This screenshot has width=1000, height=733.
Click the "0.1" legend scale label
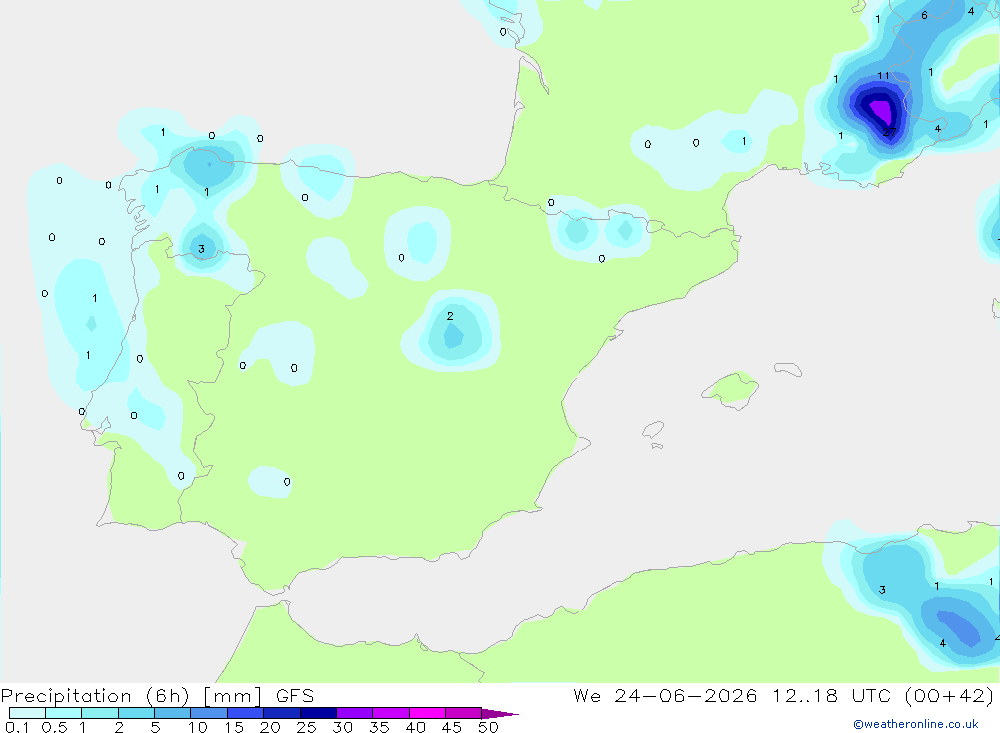click(17, 727)
